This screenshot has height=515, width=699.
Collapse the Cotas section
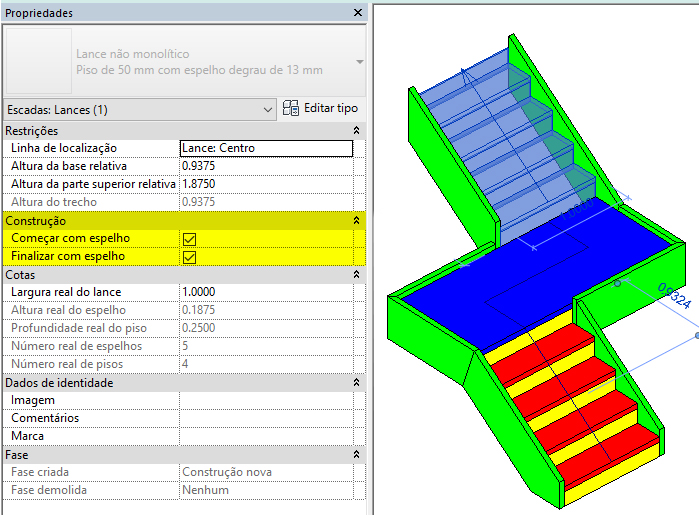coord(357,274)
